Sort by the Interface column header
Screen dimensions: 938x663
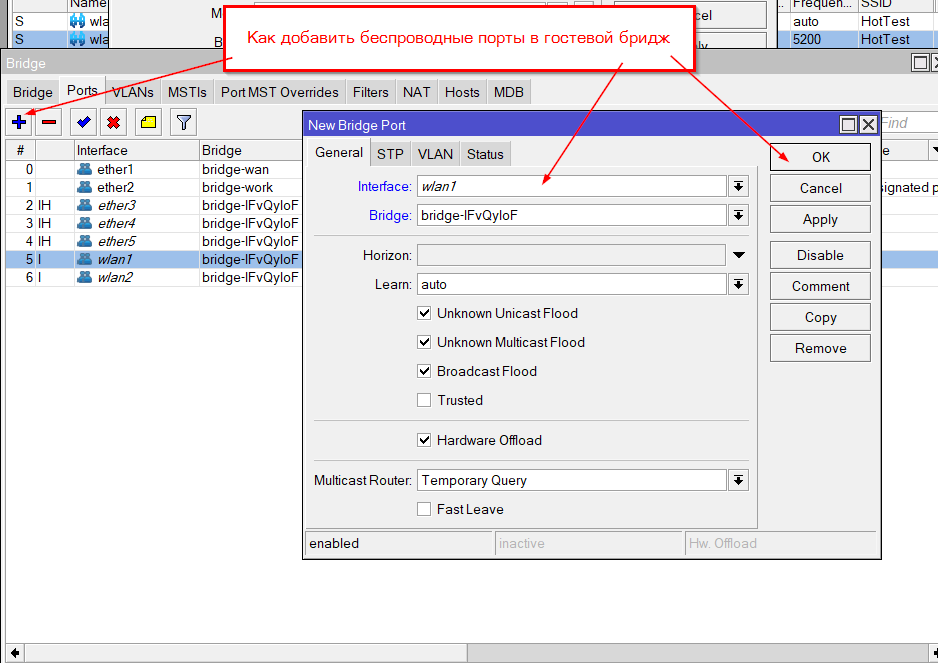click(137, 150)
